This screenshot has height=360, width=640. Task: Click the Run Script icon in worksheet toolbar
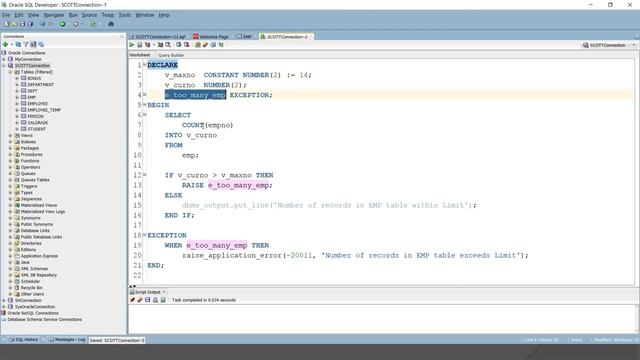pyautogui.click(x=139, y=45)
